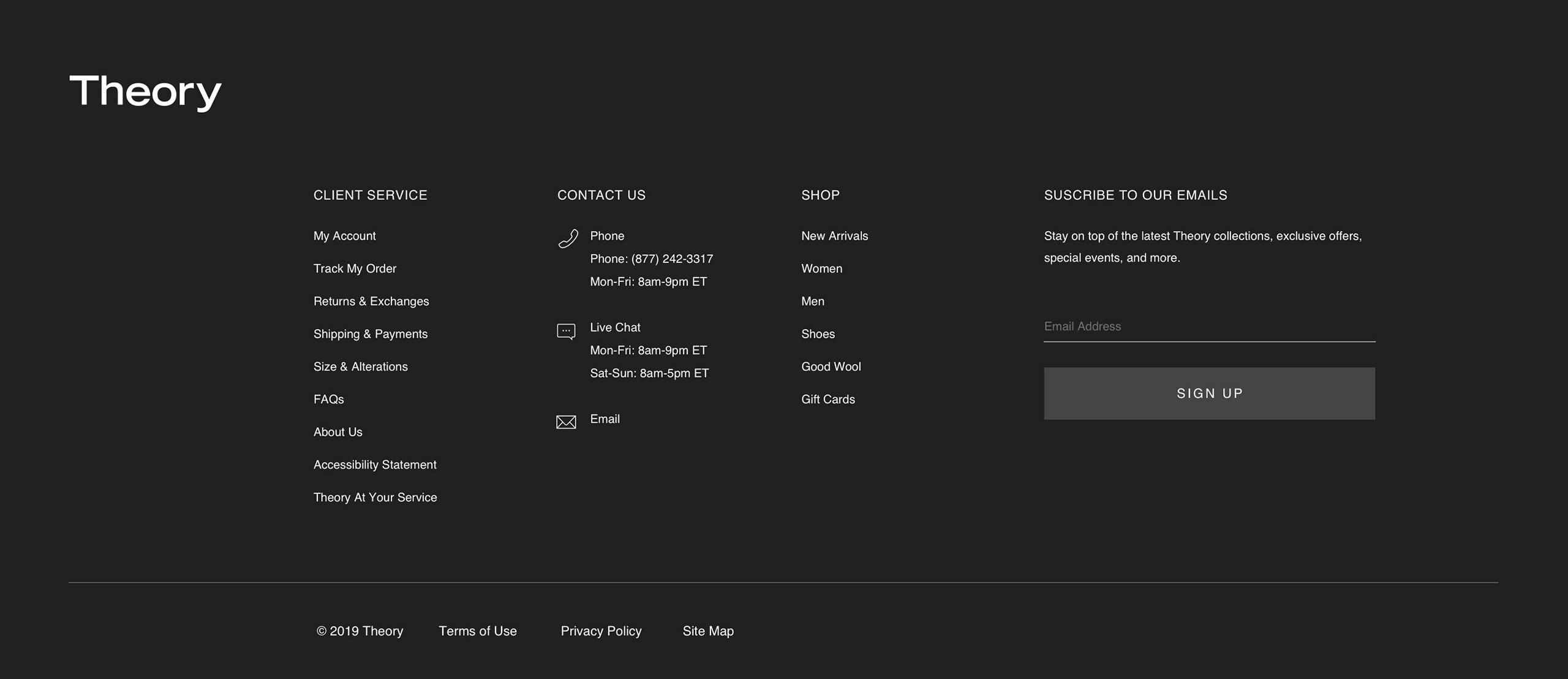Screen dimensions: 1568x679
Task: Click the CLIENT SERVICE heading
Action: [x=371, y=195]
